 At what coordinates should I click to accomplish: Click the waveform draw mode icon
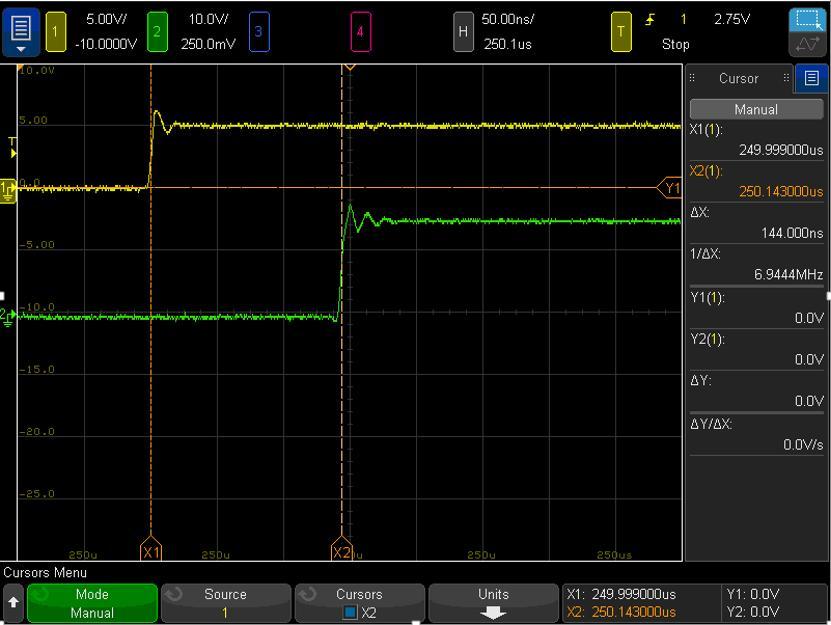pos(807,45)
